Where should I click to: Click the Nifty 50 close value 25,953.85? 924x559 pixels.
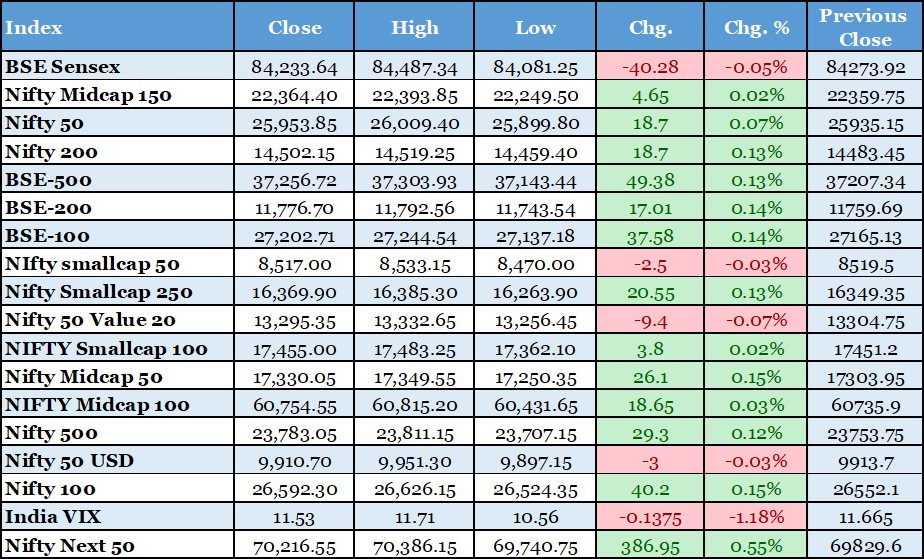point(295,124)
